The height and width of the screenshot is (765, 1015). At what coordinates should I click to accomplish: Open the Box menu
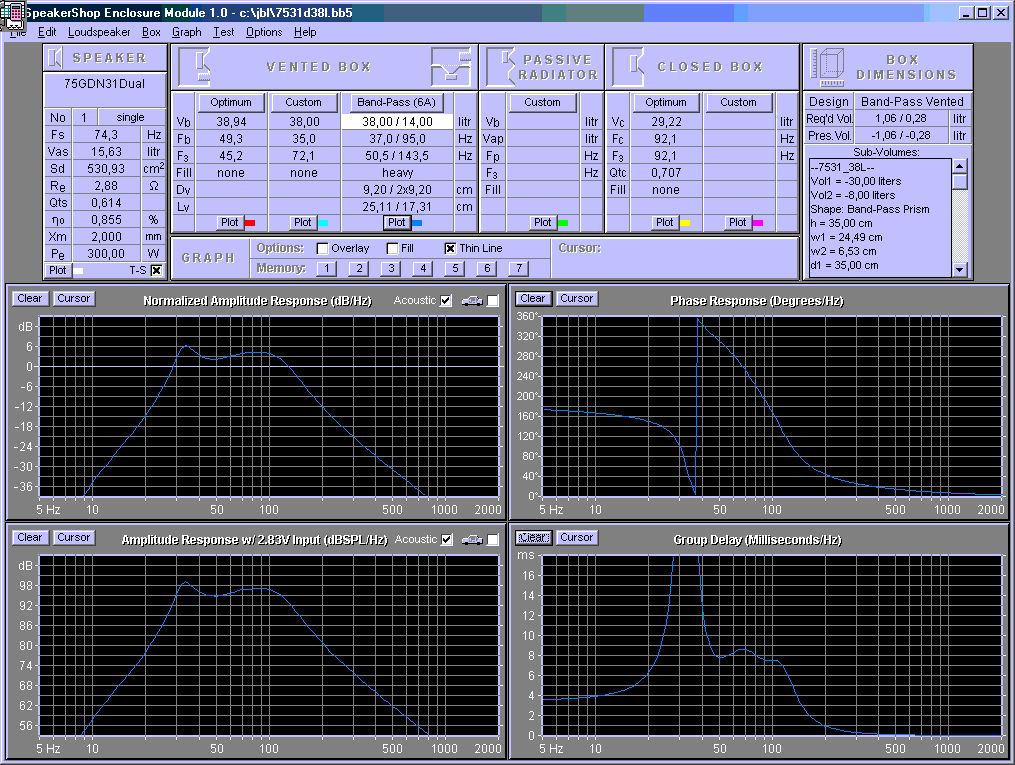click(x=151, y=32)
